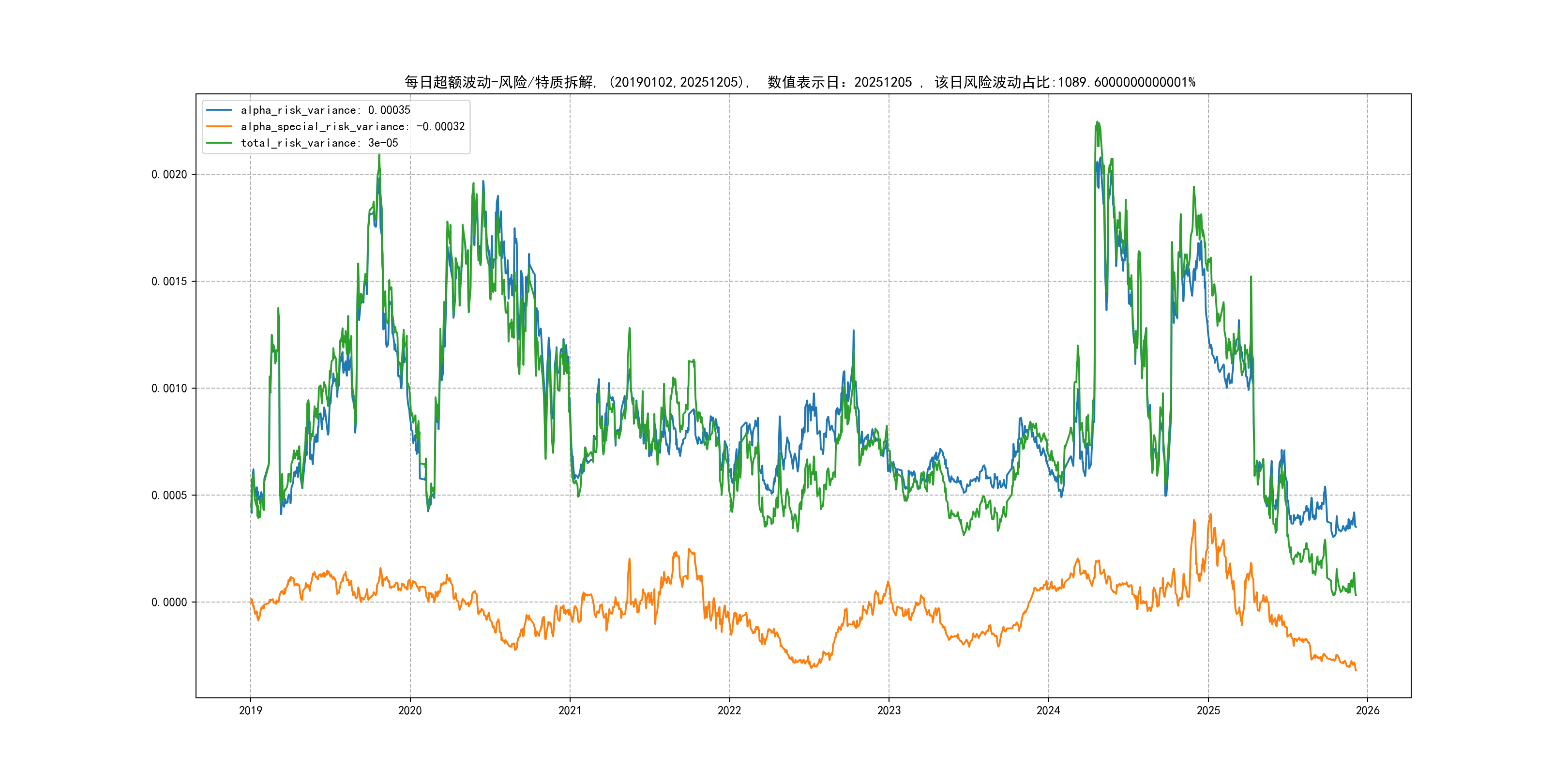Click the orange alpha_special_risk_variance legend line
1568x784 pixels.
click(219, 127)
